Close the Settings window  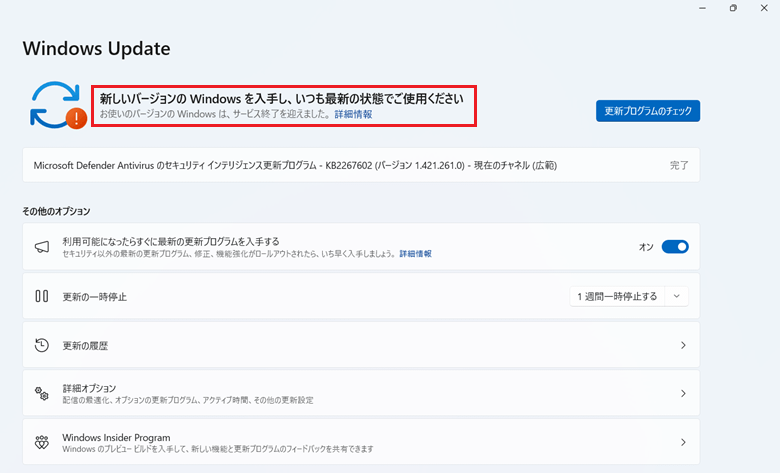coord(764,8)
